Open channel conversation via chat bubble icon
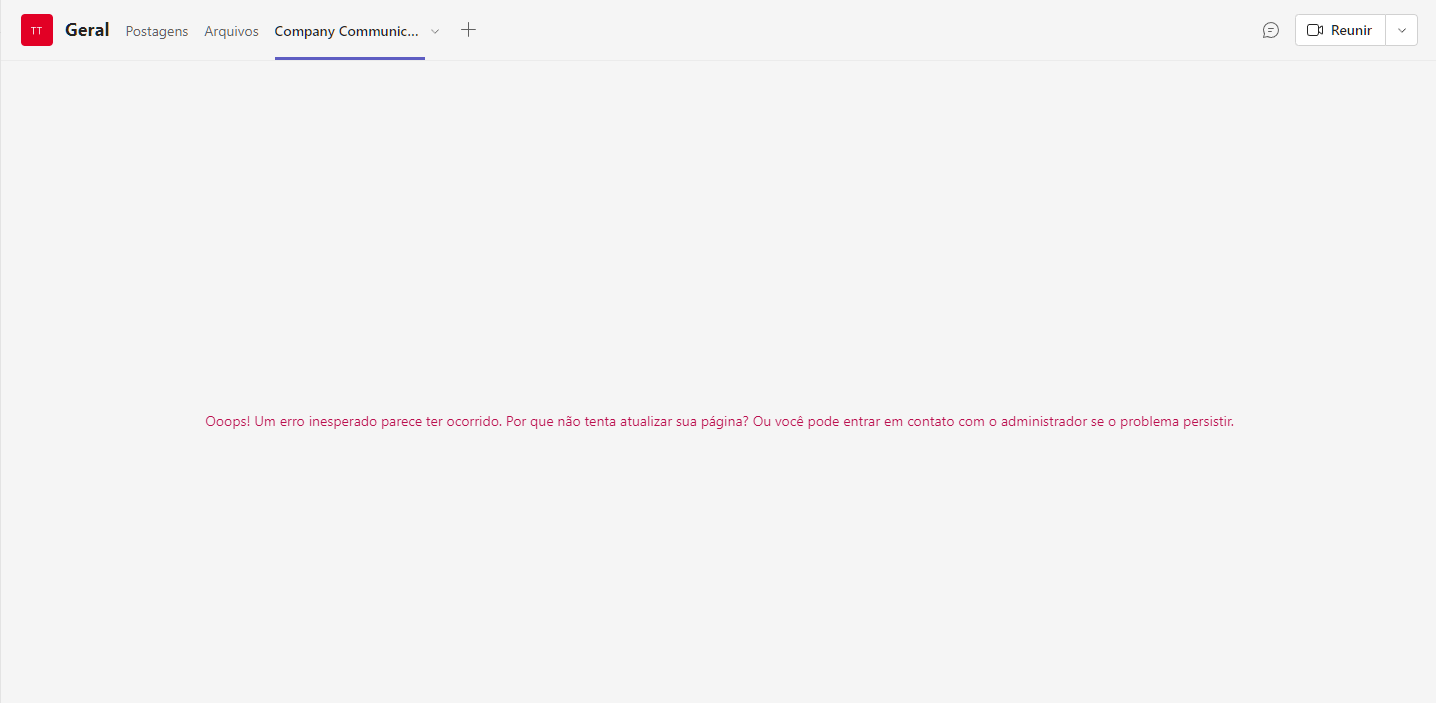Screen dimensions: 1436x703 pos(1270,30)
